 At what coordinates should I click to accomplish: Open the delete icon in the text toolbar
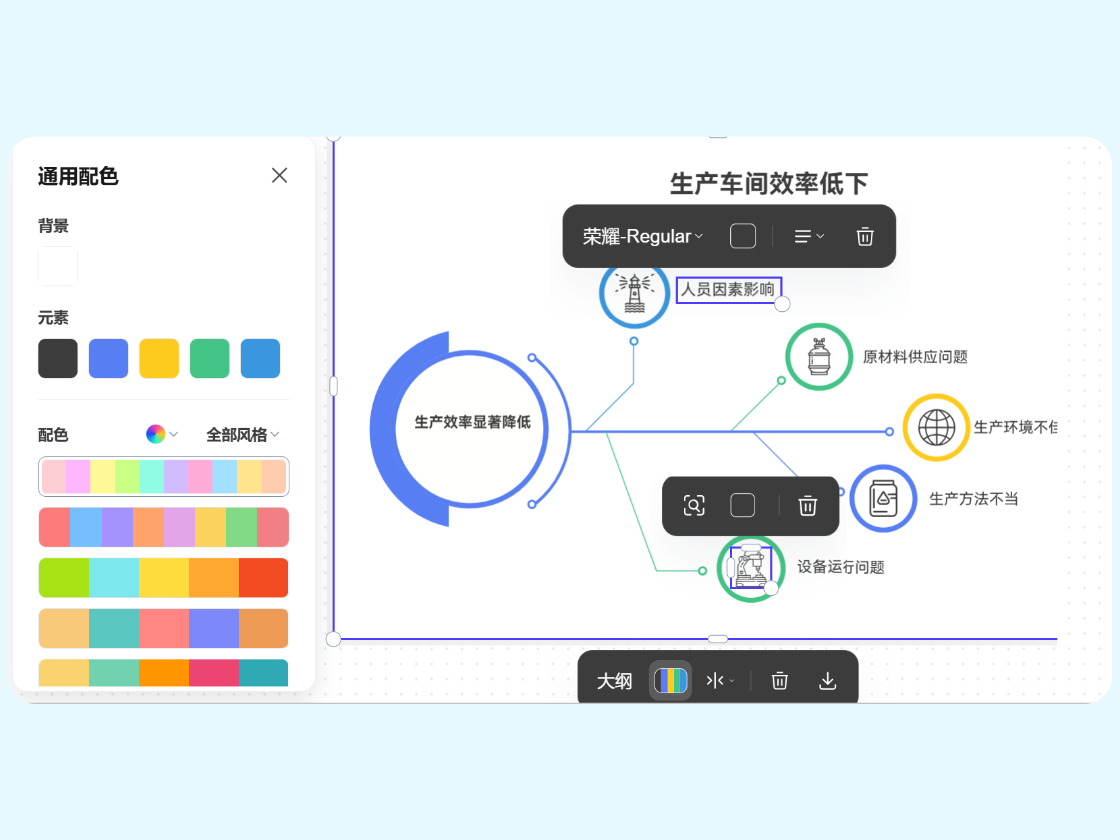tap(864, 236)
